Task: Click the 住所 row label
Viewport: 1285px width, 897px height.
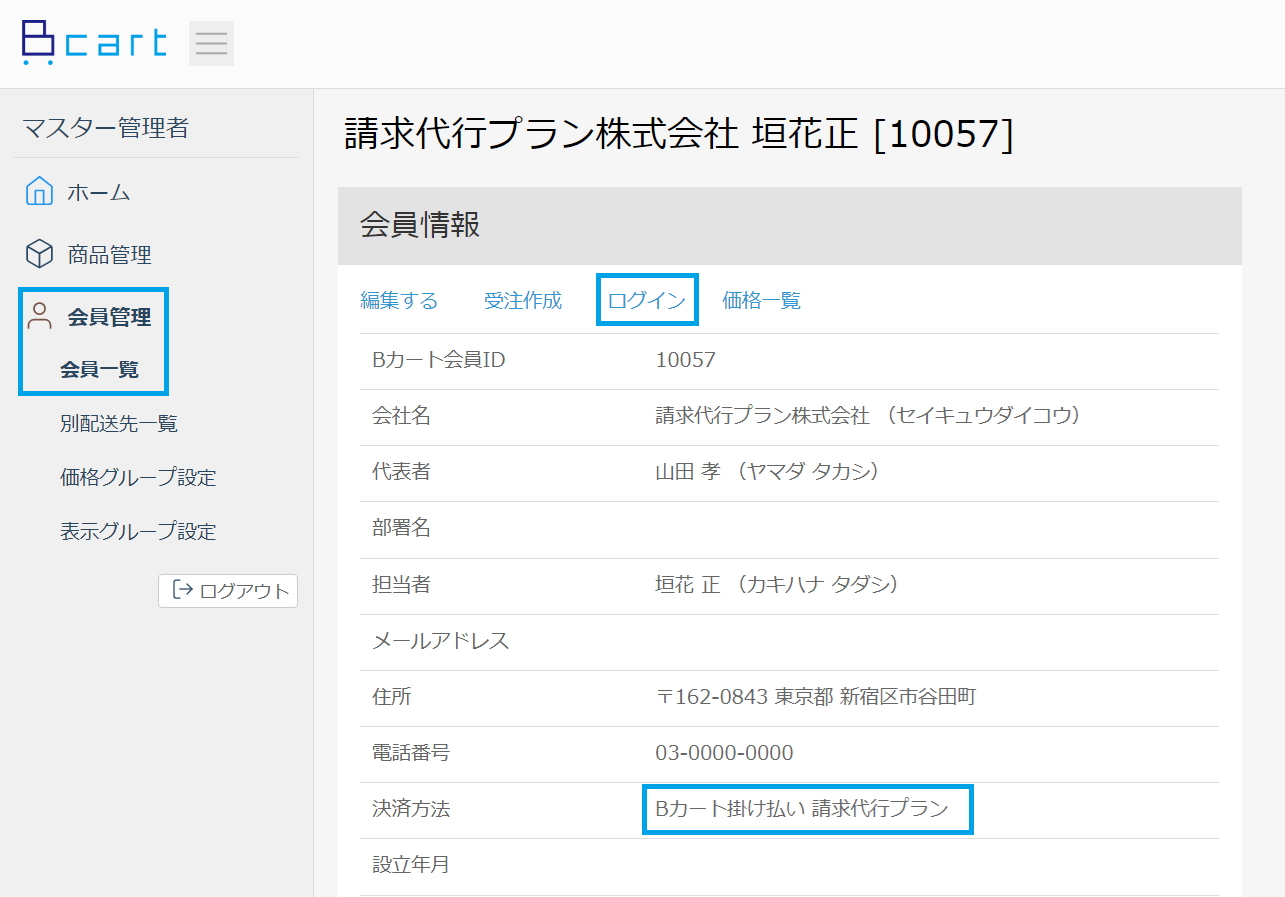Action: coord(392,697)
